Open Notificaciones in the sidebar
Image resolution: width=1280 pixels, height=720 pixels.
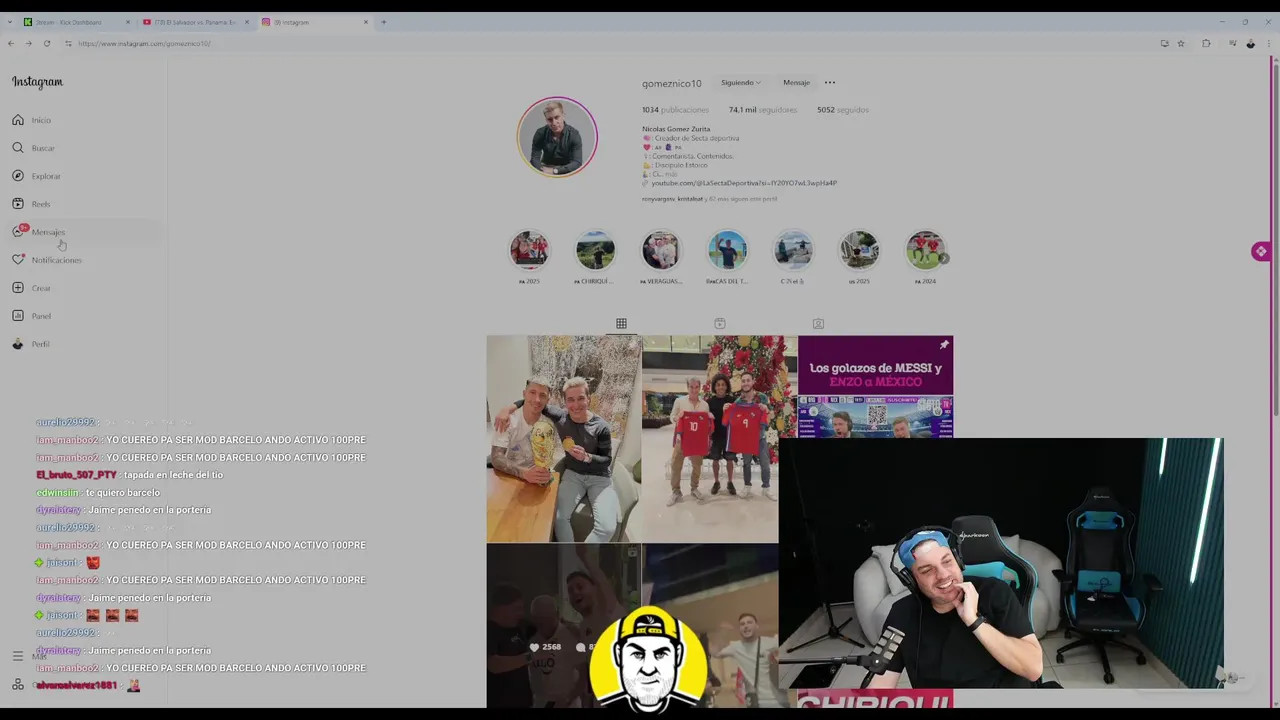pyautogui.click(x=46, y=260)
